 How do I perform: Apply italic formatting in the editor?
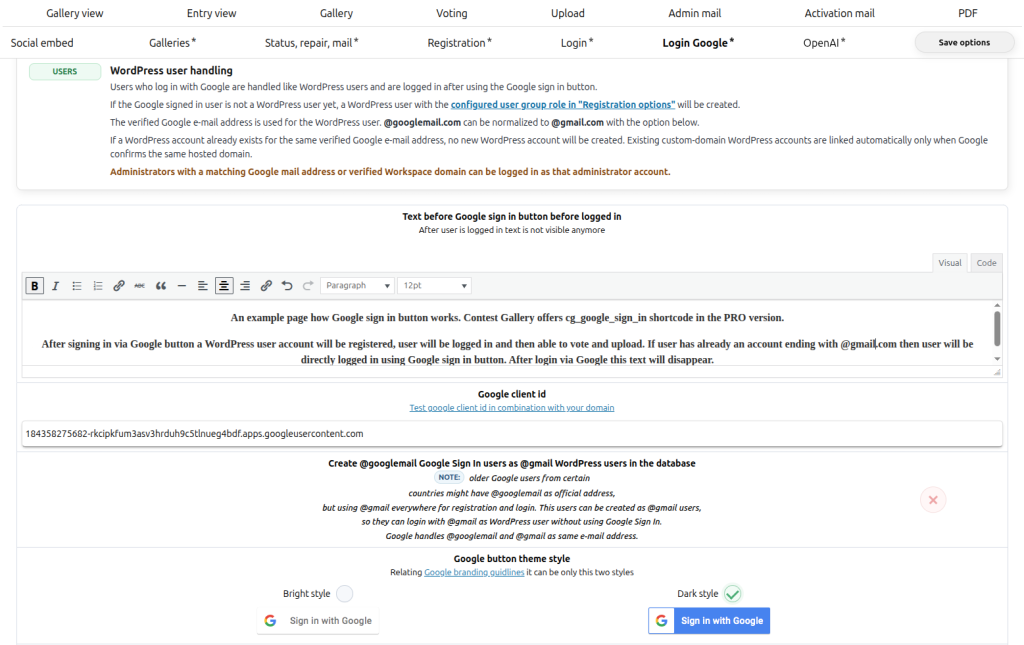[56, 286]
